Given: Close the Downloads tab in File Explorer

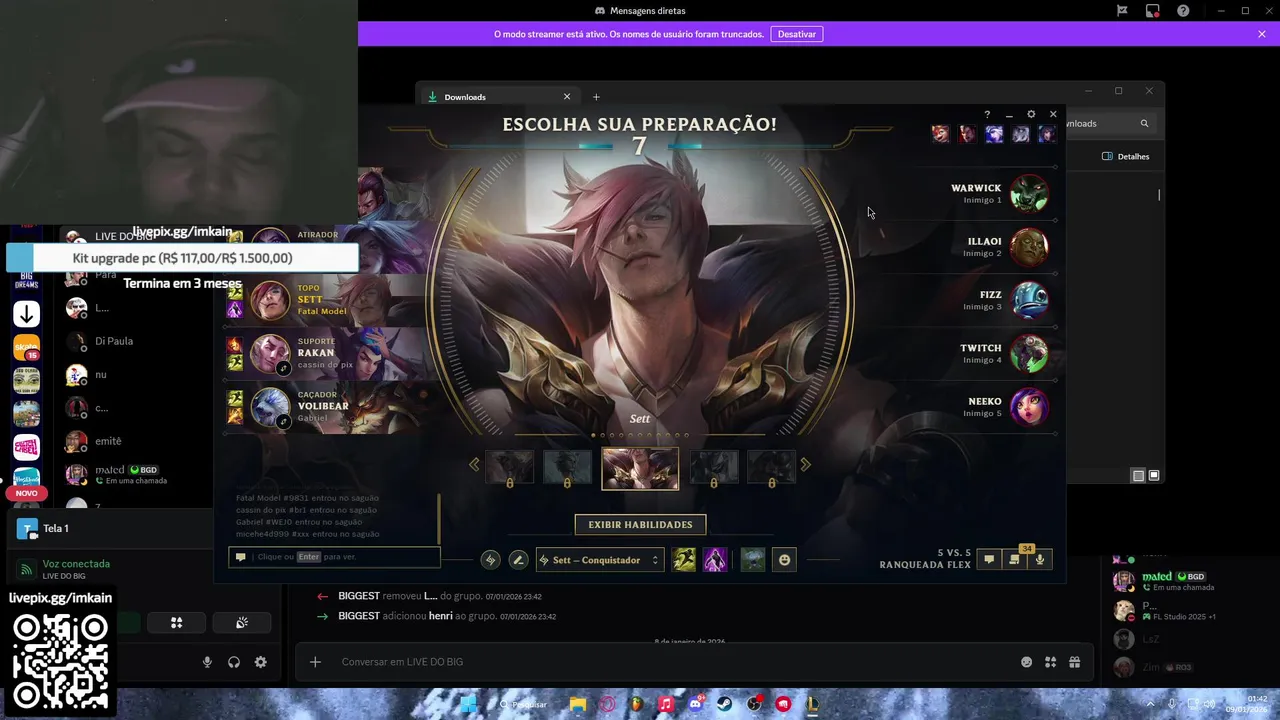Looking at the screenshot, I should point(566,97).
